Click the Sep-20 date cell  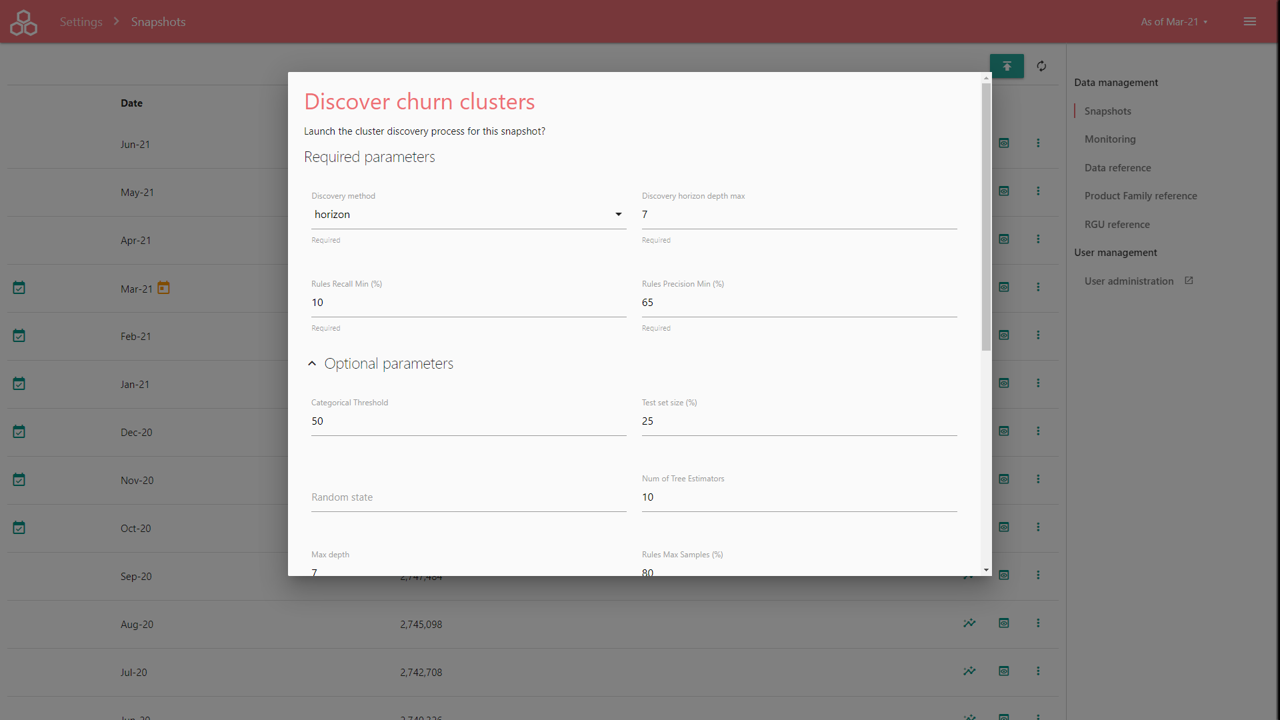[136, 576]
